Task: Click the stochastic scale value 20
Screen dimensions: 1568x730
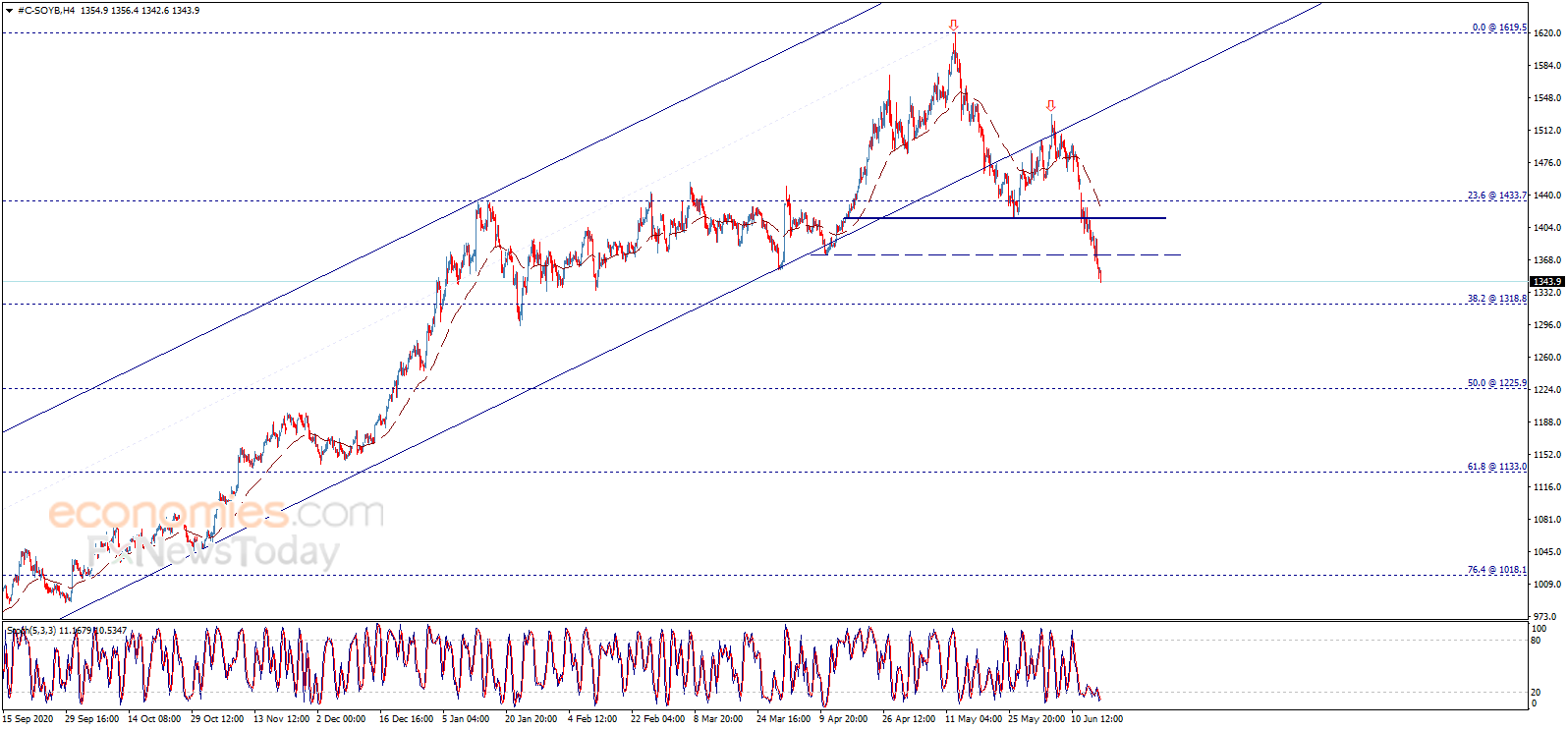Action: [1537, 693]
